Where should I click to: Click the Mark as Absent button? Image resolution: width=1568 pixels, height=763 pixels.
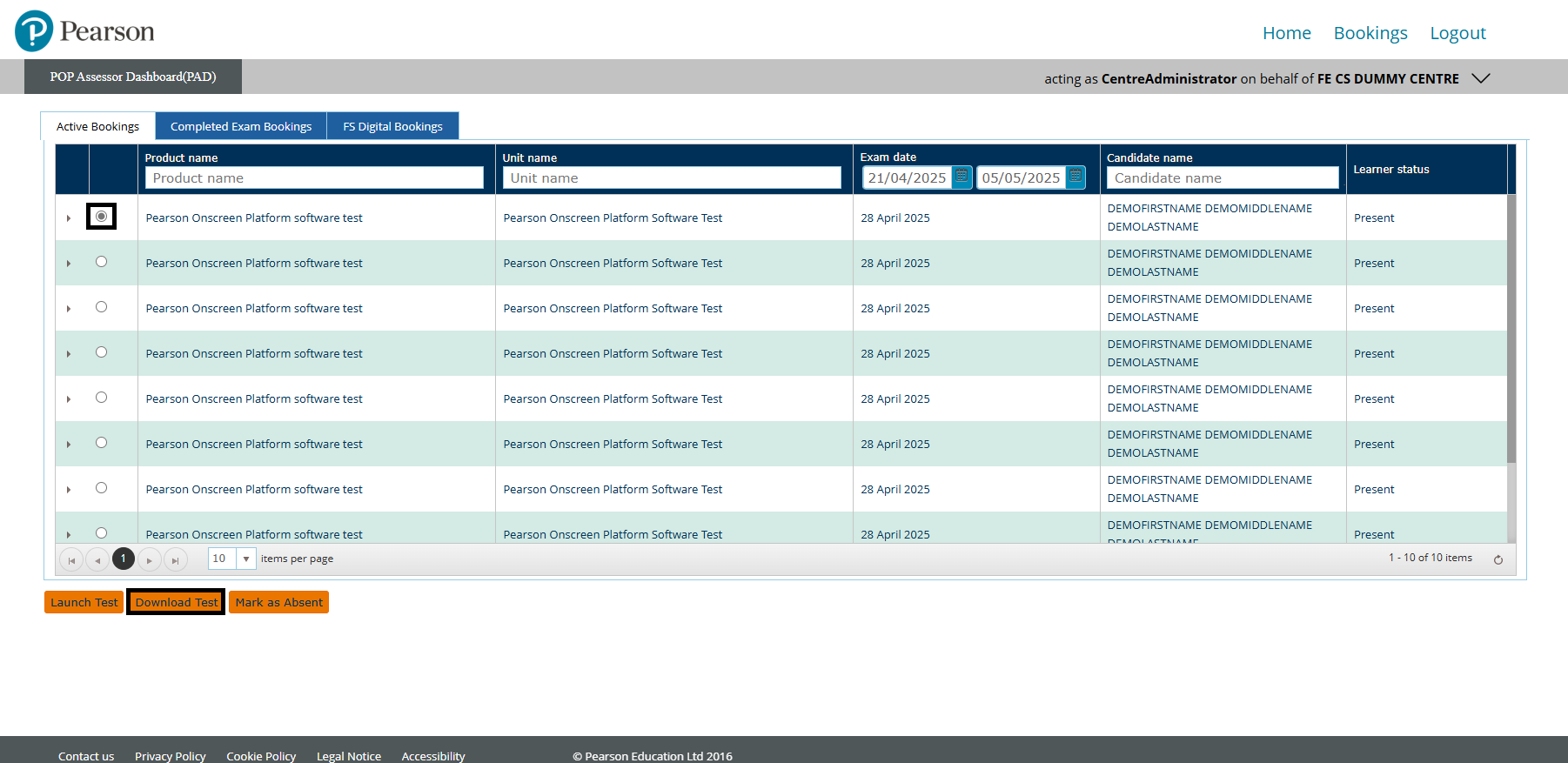point(278,602)
